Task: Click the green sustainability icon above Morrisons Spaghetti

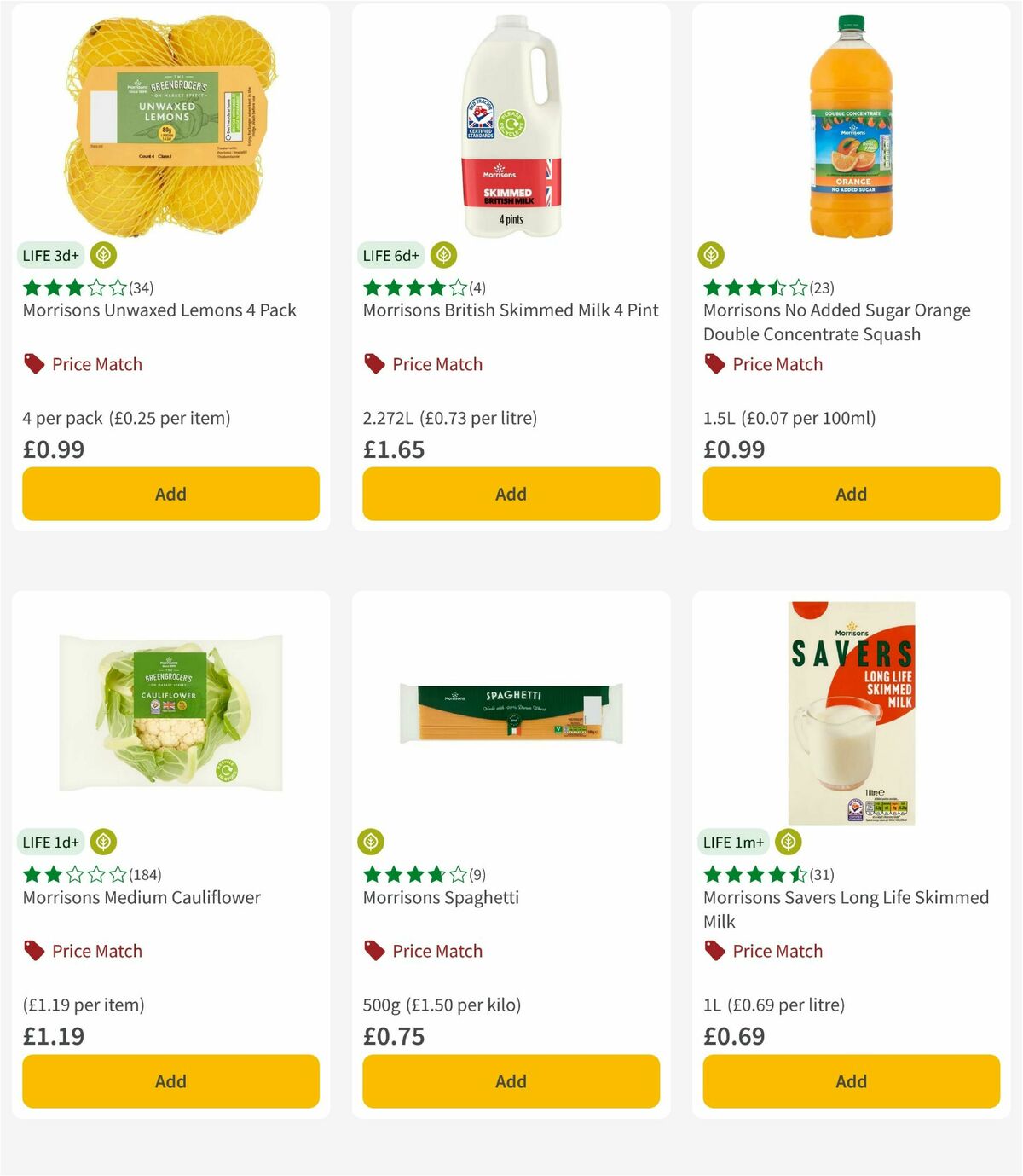Action: click(x=372, y=842)
